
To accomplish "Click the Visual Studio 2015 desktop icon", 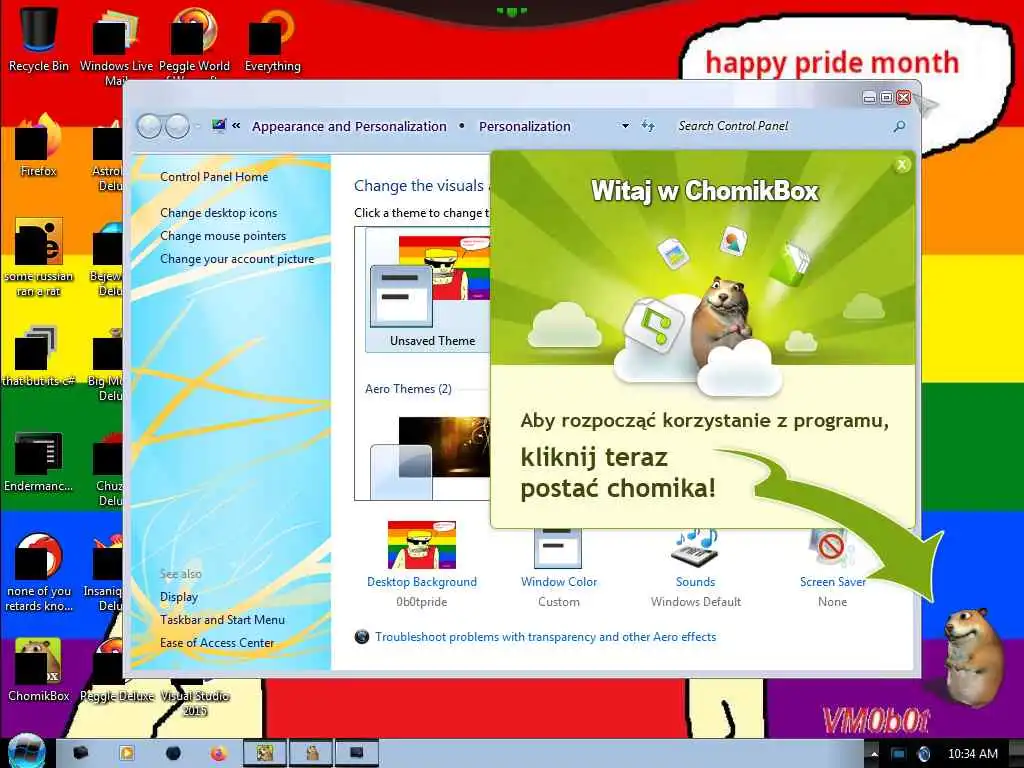I will pyautogui.click(x=194, y=697).
